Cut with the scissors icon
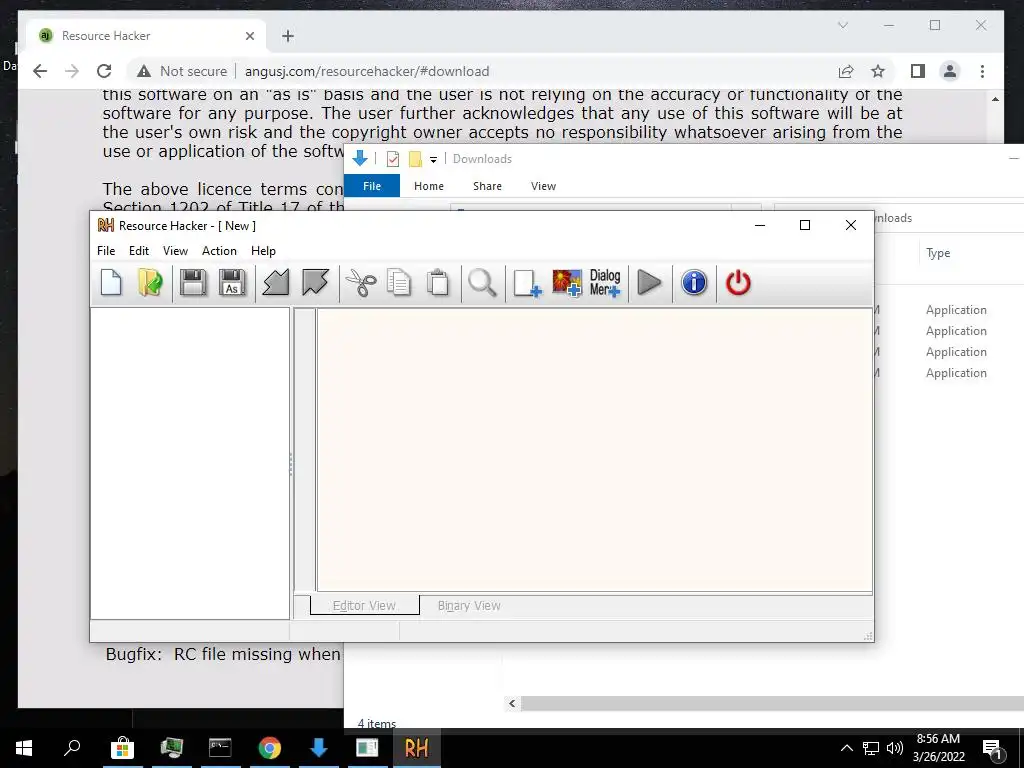1024x768 pixels. (x=360, y=283)
